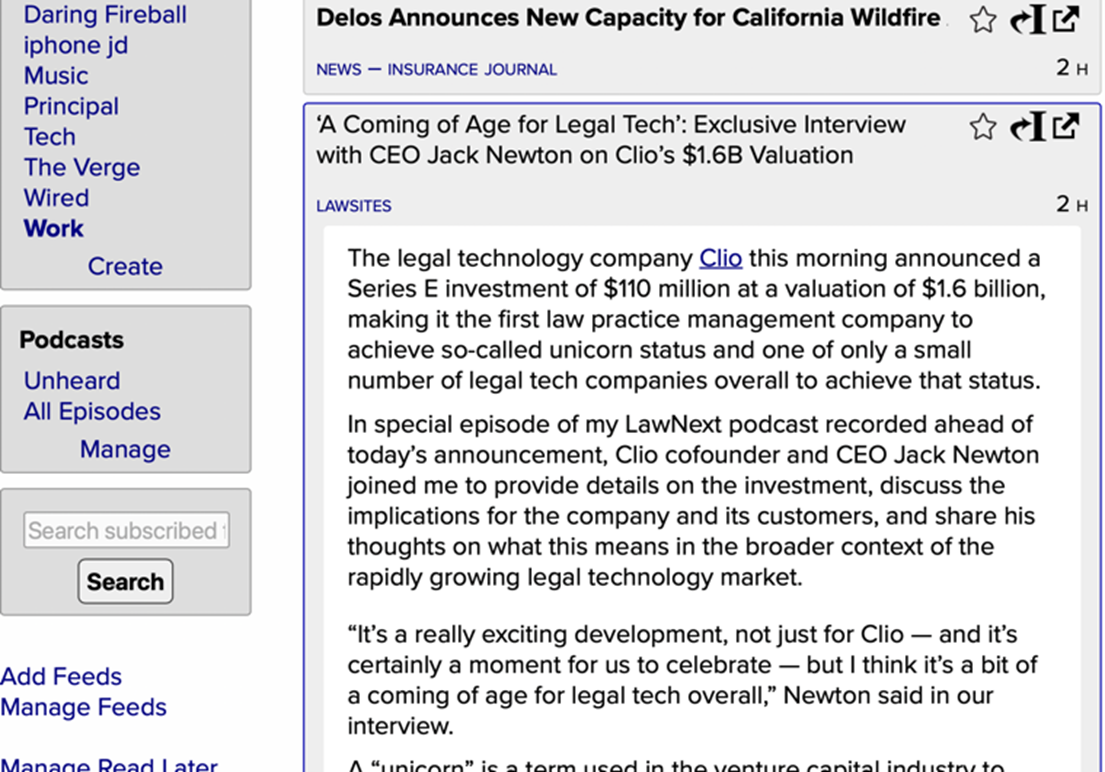Click Create to make a new folder
Viewport: 1105px width, 772px height.
tap(125, 266)
